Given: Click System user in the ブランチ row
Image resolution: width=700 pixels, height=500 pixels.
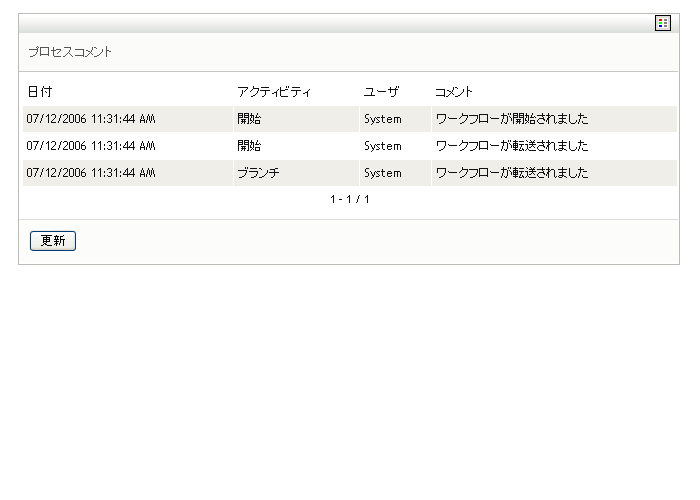Looking at the screenshot, I should 382,173.
